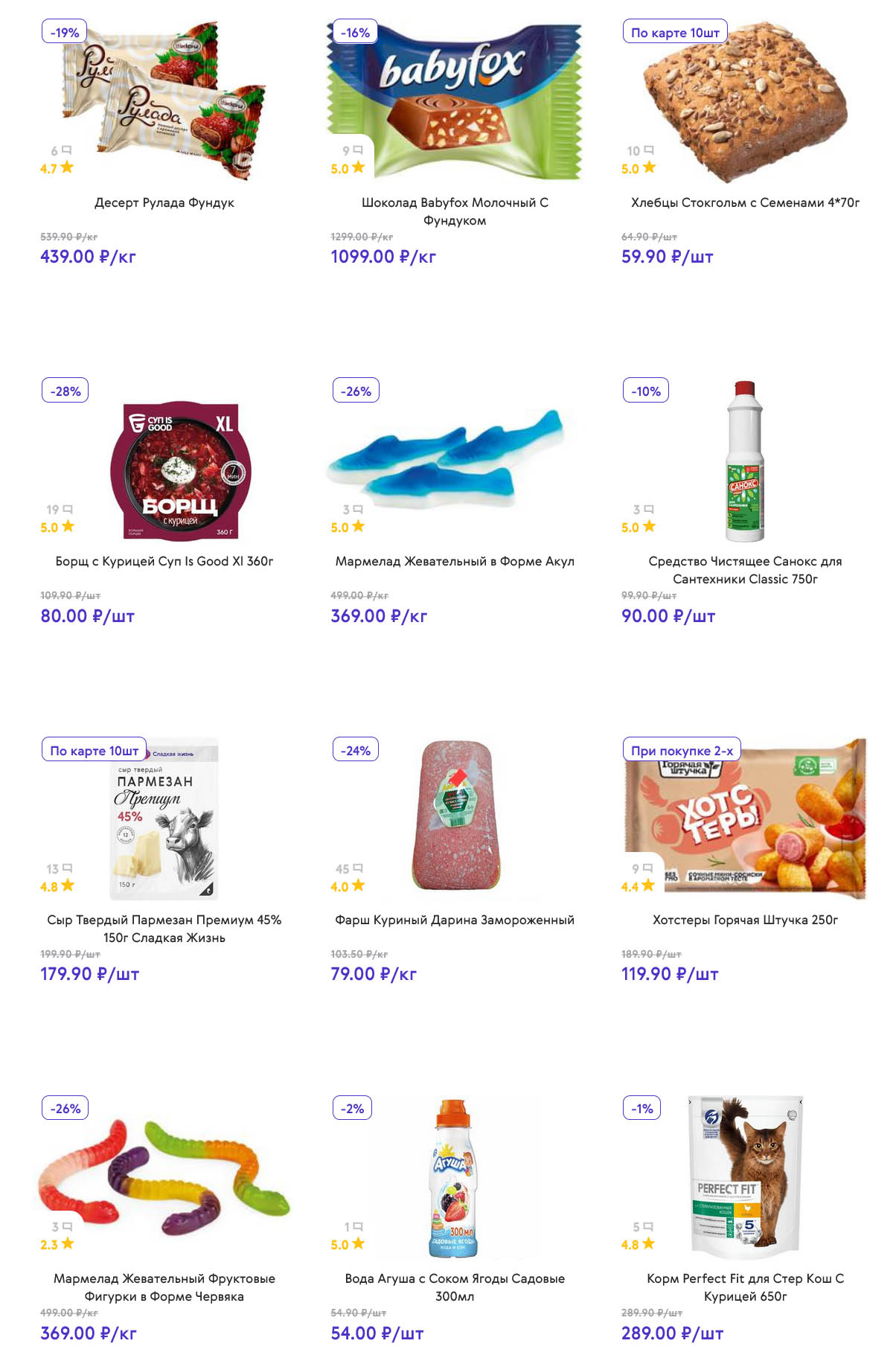Open the Десерт Рулада Фундук product title
Image resolution: width=896 pixels, height=1358 pixels.
164,202
